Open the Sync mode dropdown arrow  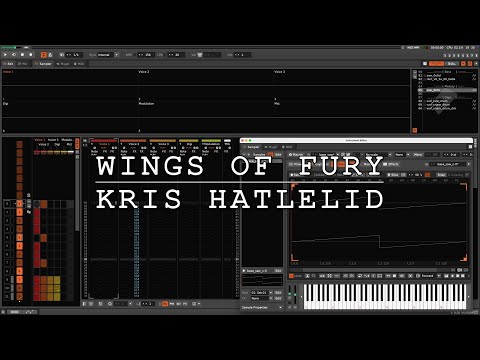pyautogui.click(x=117, y=55)
